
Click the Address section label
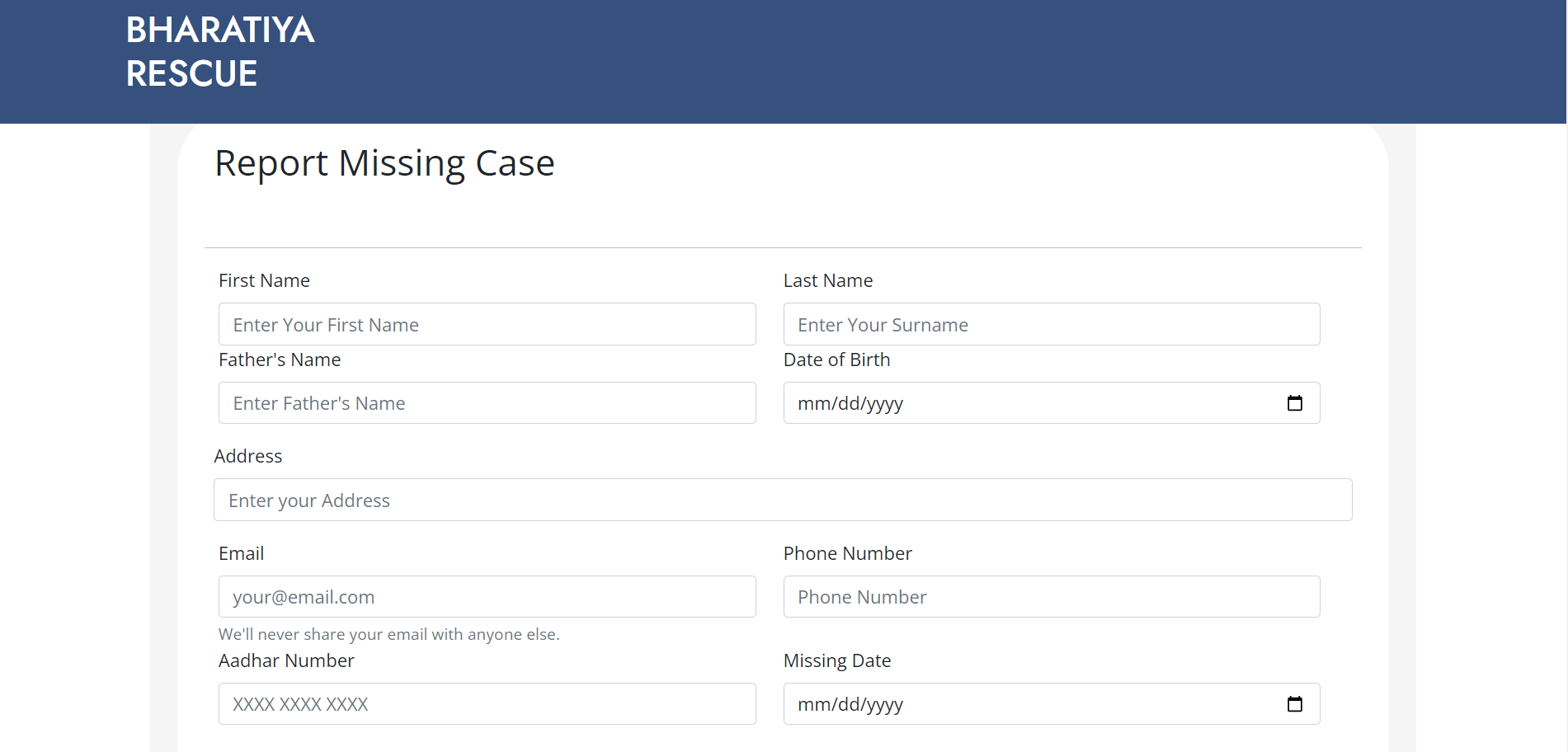248,456
